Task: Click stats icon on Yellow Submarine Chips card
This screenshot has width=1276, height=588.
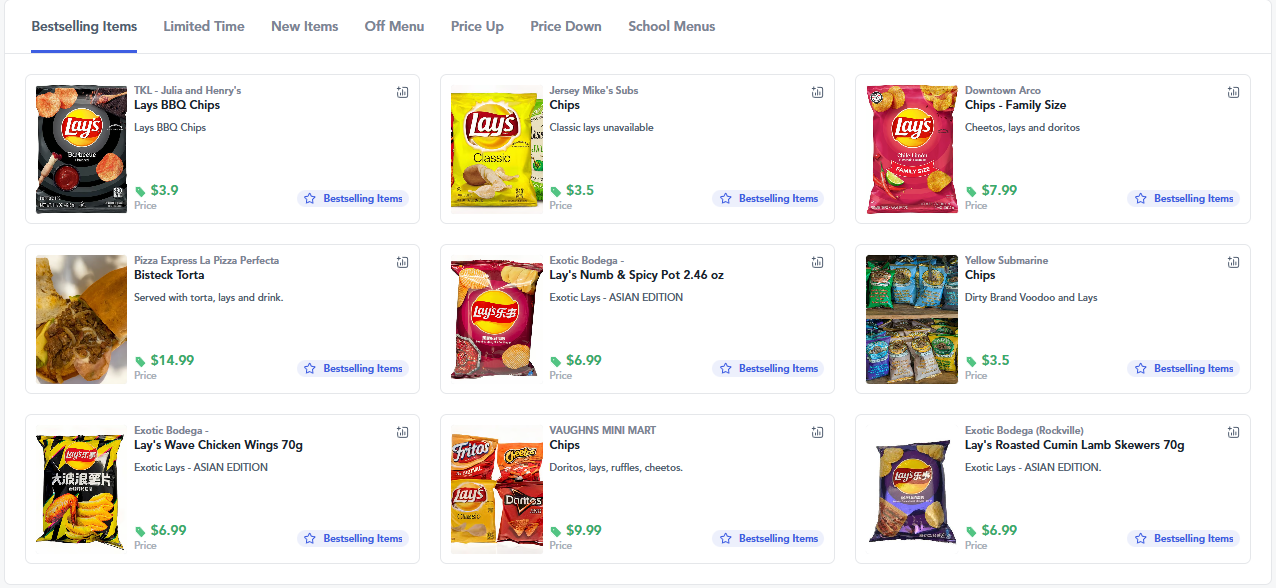Action: 1233,262
